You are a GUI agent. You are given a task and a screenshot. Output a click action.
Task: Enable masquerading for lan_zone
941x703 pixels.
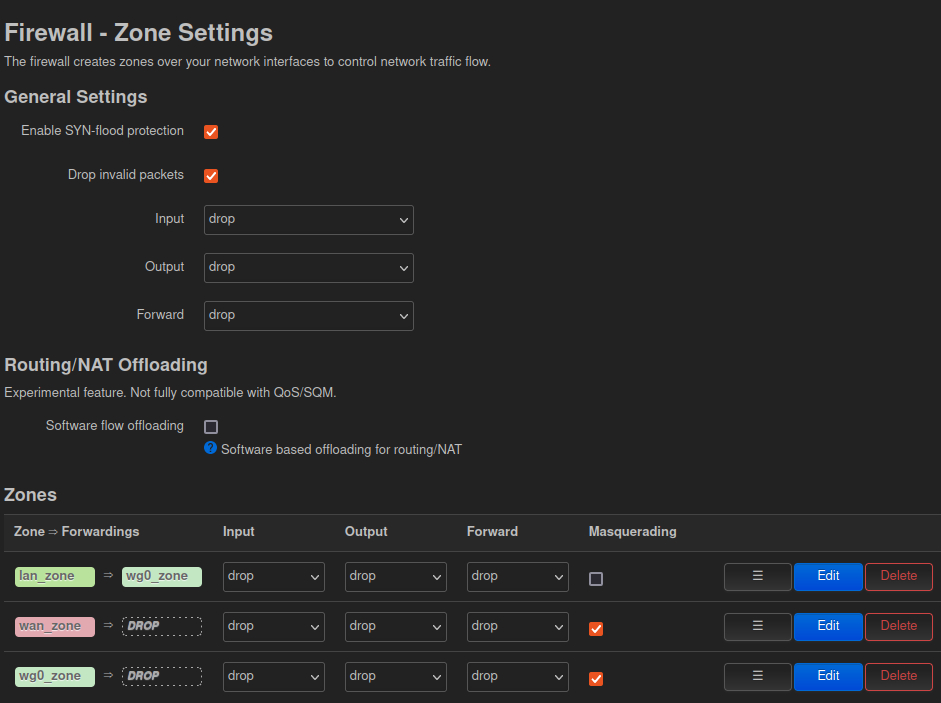596,579
